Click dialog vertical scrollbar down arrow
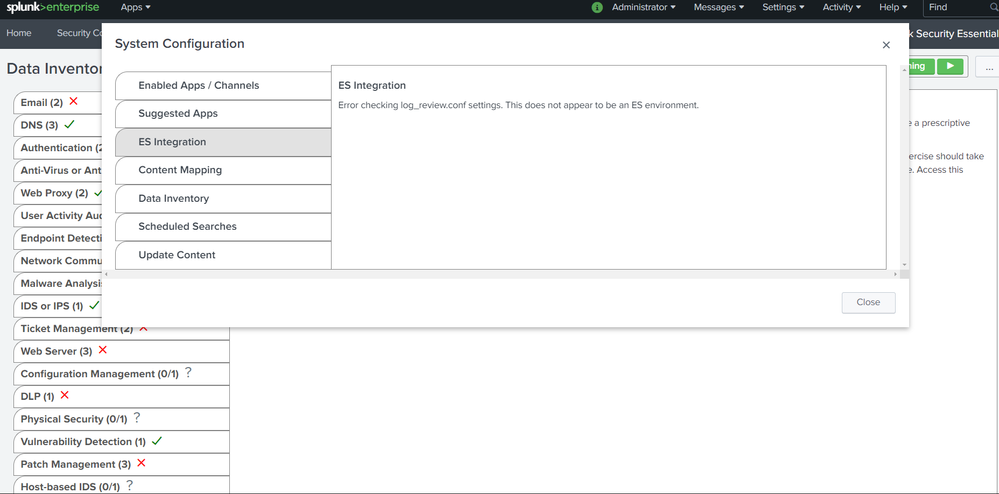Image resolution: width=999 pixels, height=494 pixels. (905, 265)
